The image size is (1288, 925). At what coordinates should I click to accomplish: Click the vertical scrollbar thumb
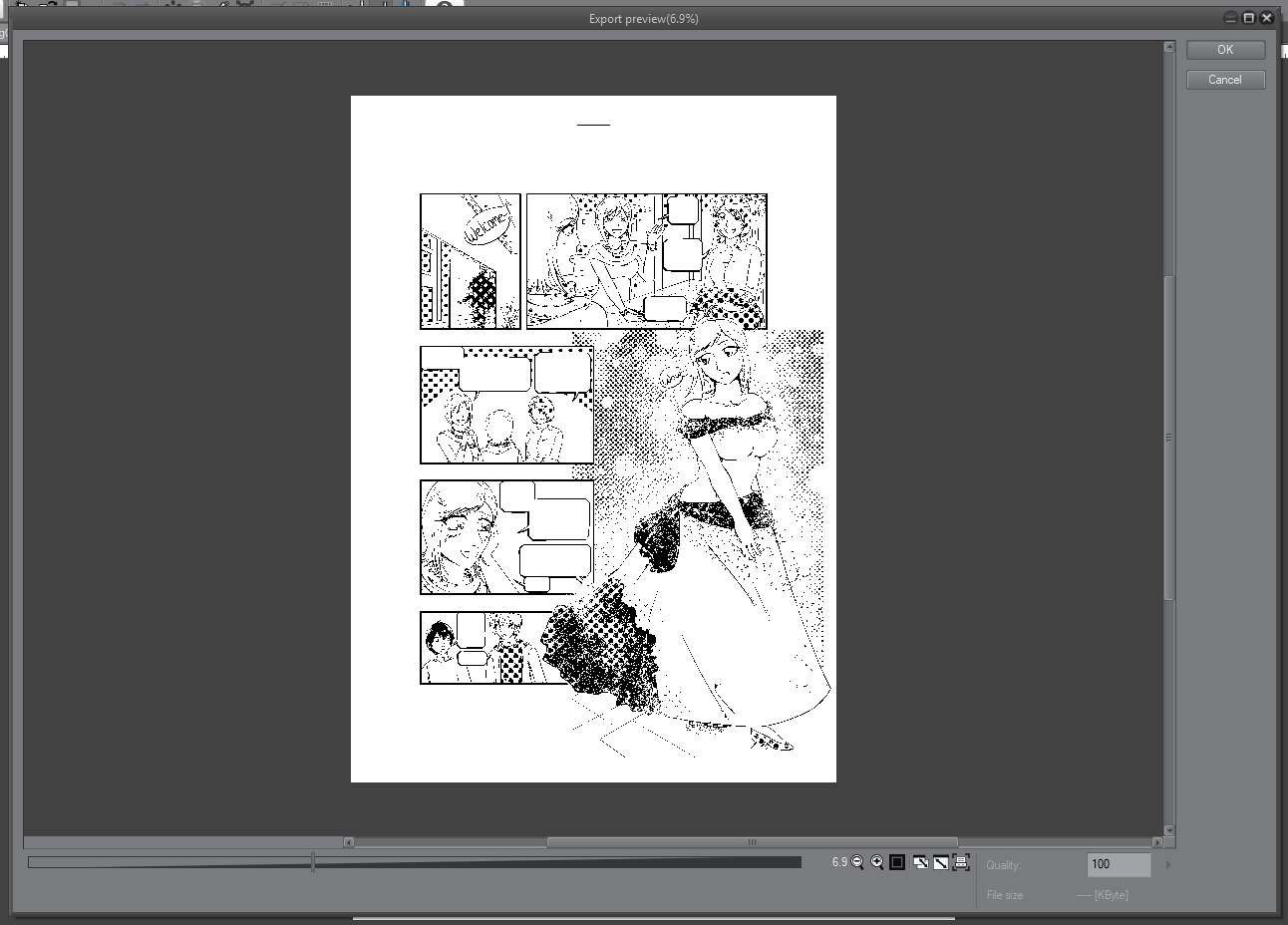1169,437
